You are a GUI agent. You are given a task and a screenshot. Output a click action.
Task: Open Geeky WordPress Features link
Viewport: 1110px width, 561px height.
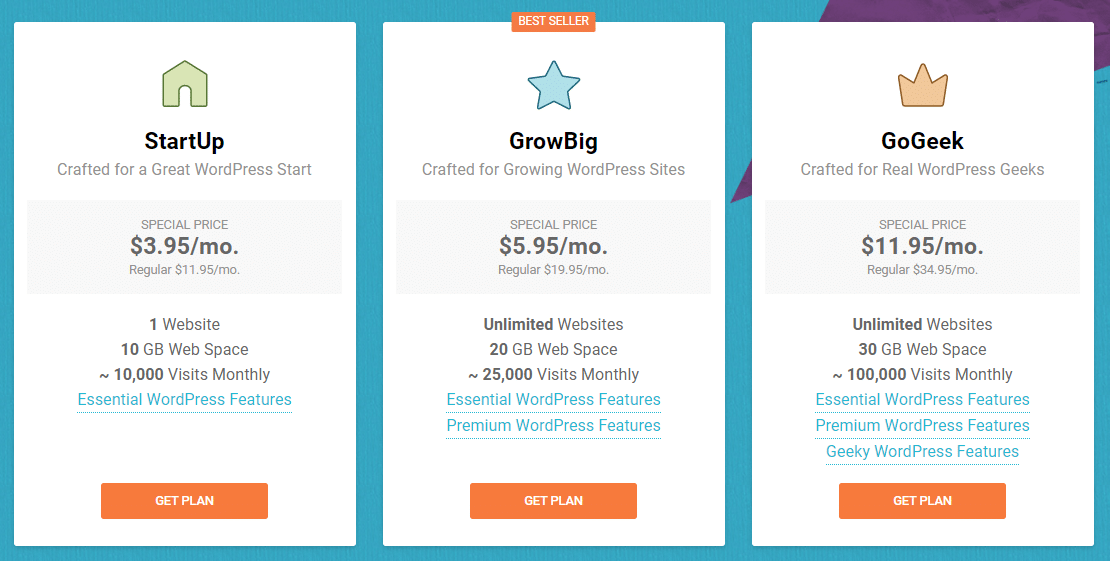click(x=922, y=452)
